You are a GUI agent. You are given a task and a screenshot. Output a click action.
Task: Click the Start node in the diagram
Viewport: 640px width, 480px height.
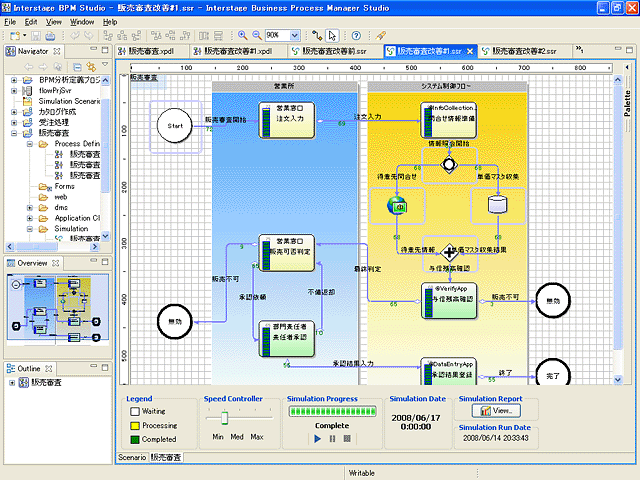click(x=173, y=124)
